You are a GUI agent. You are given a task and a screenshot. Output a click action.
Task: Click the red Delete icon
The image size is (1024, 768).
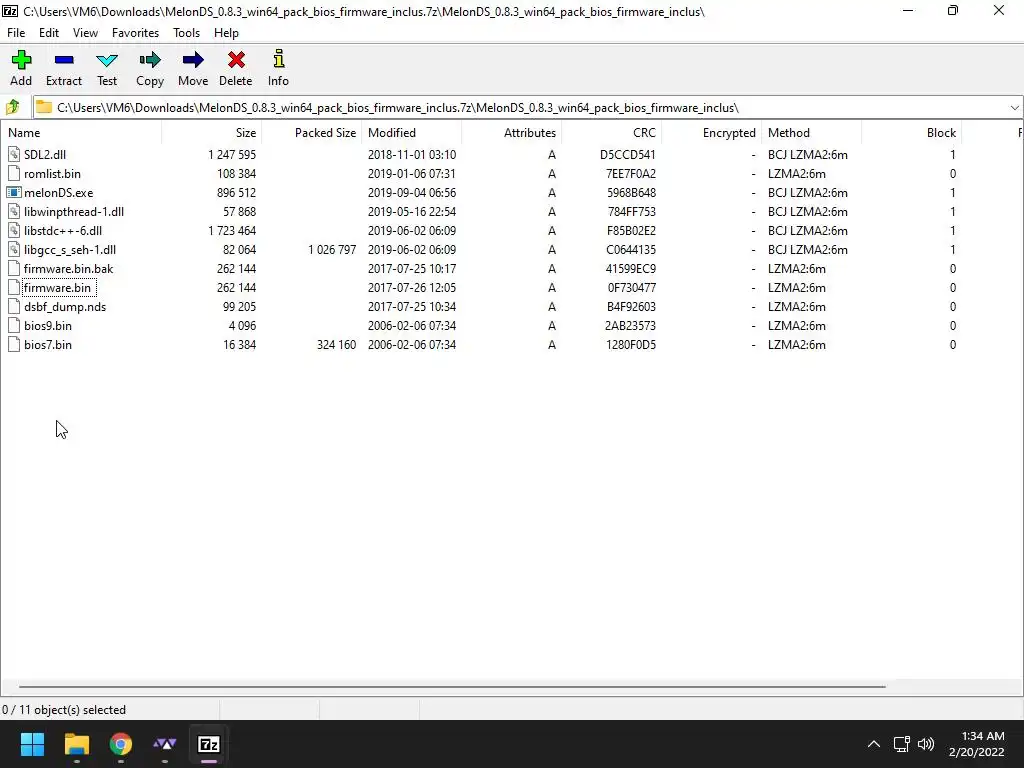tap(236, 60)
